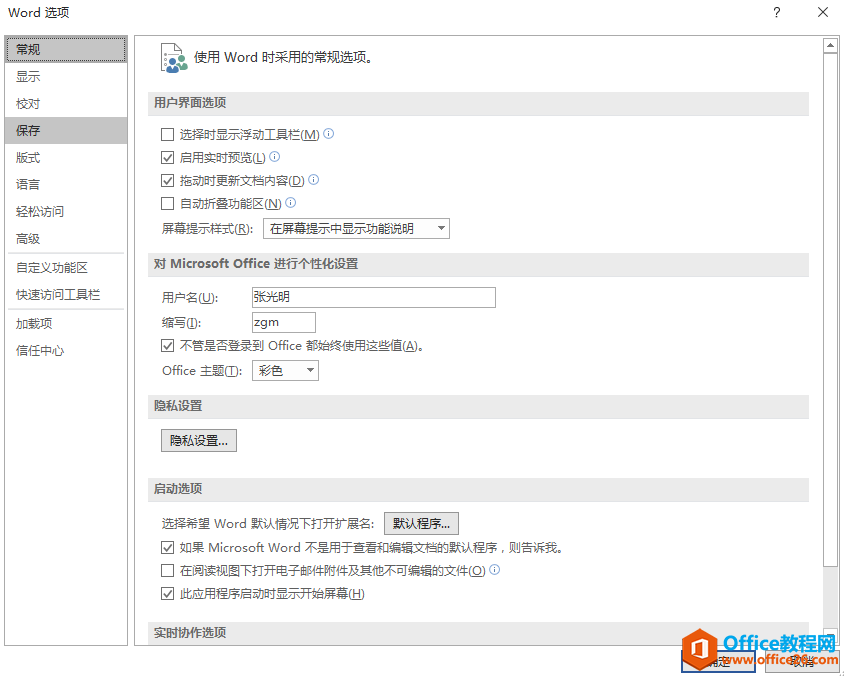The width and height of the screenshot is (845, 677).
Task: Click the 默认程序... button
Action: pyautogui.click(x=421, y=523)
